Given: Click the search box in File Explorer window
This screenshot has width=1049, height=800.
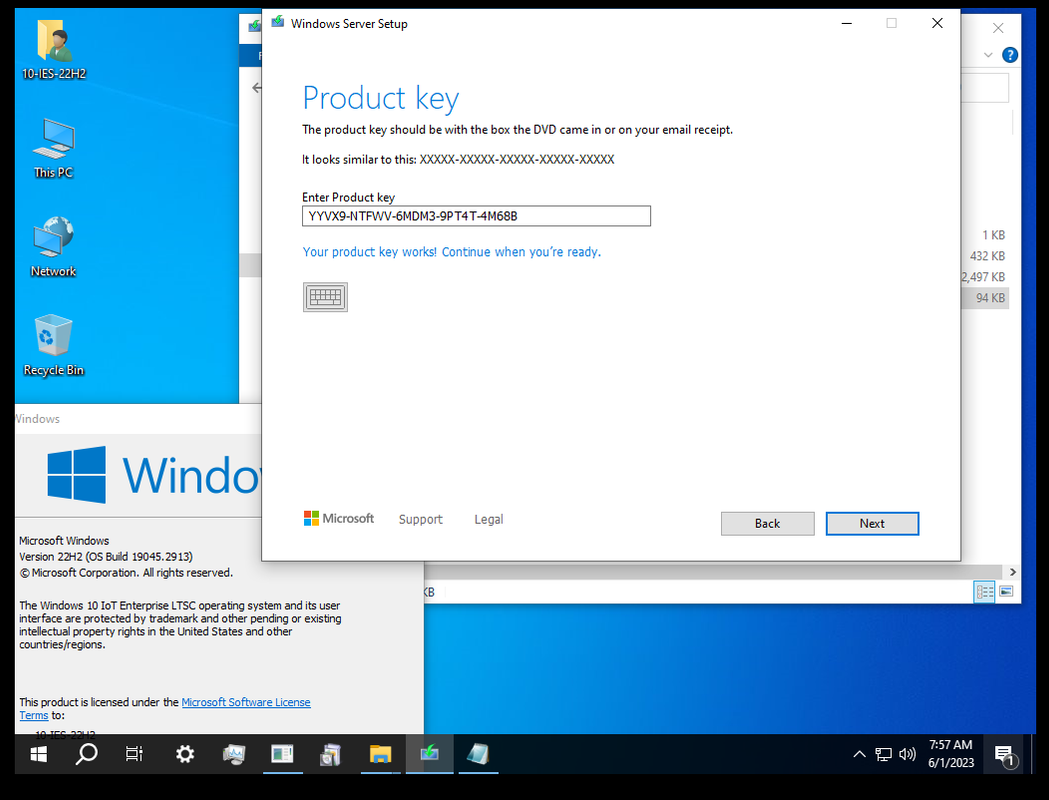Looking at the screenshot, I should (x=985, y=88).
